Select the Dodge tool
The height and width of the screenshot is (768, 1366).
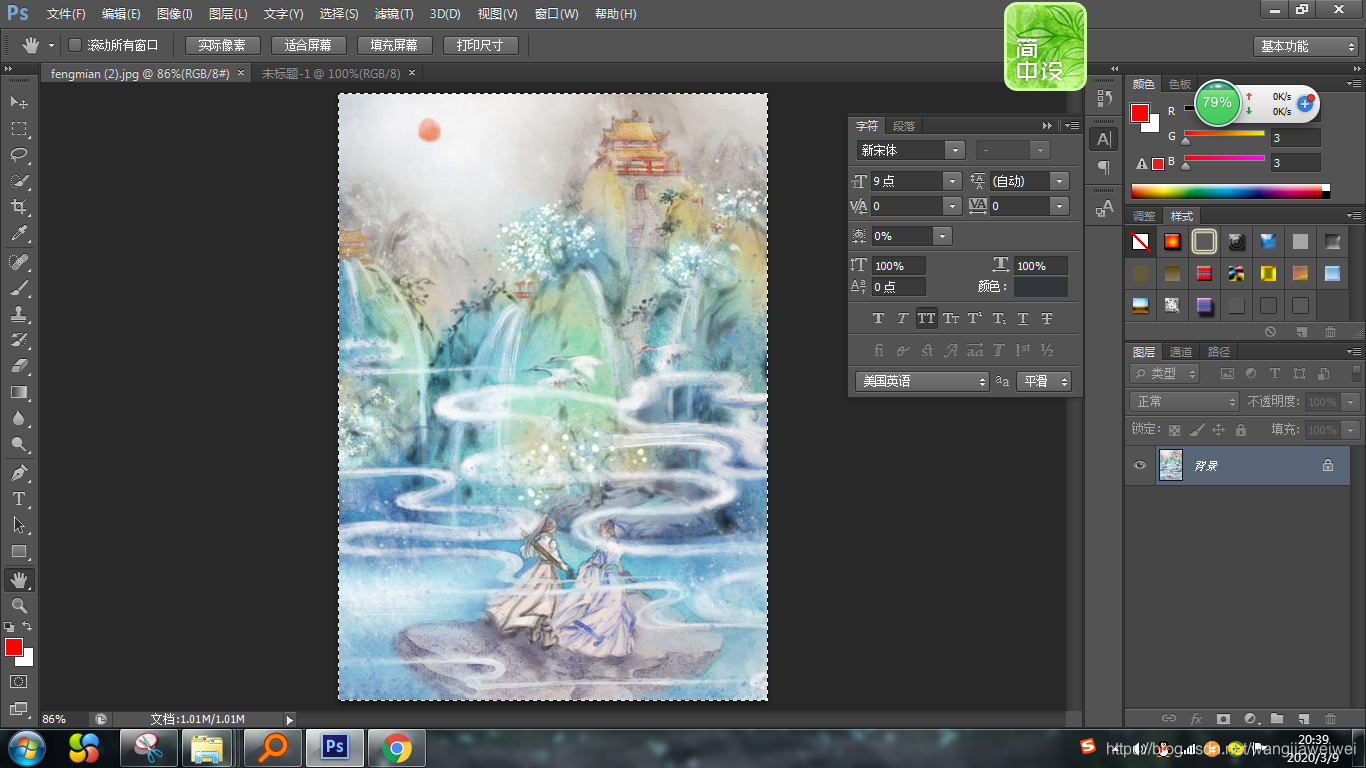pyautogui.click(x=19, y=445)
